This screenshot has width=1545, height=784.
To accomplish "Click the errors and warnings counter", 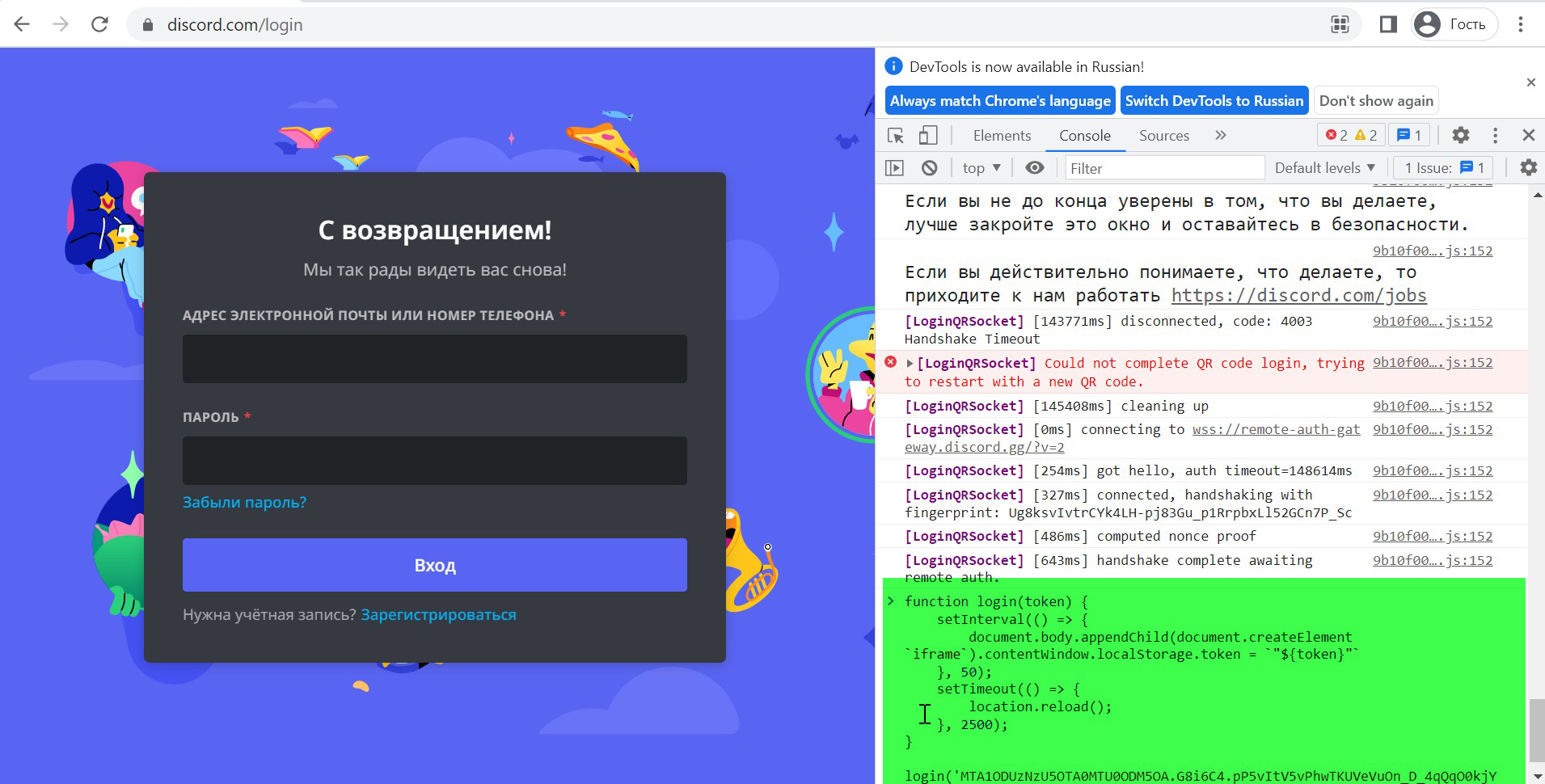I will pos(1351,135).
